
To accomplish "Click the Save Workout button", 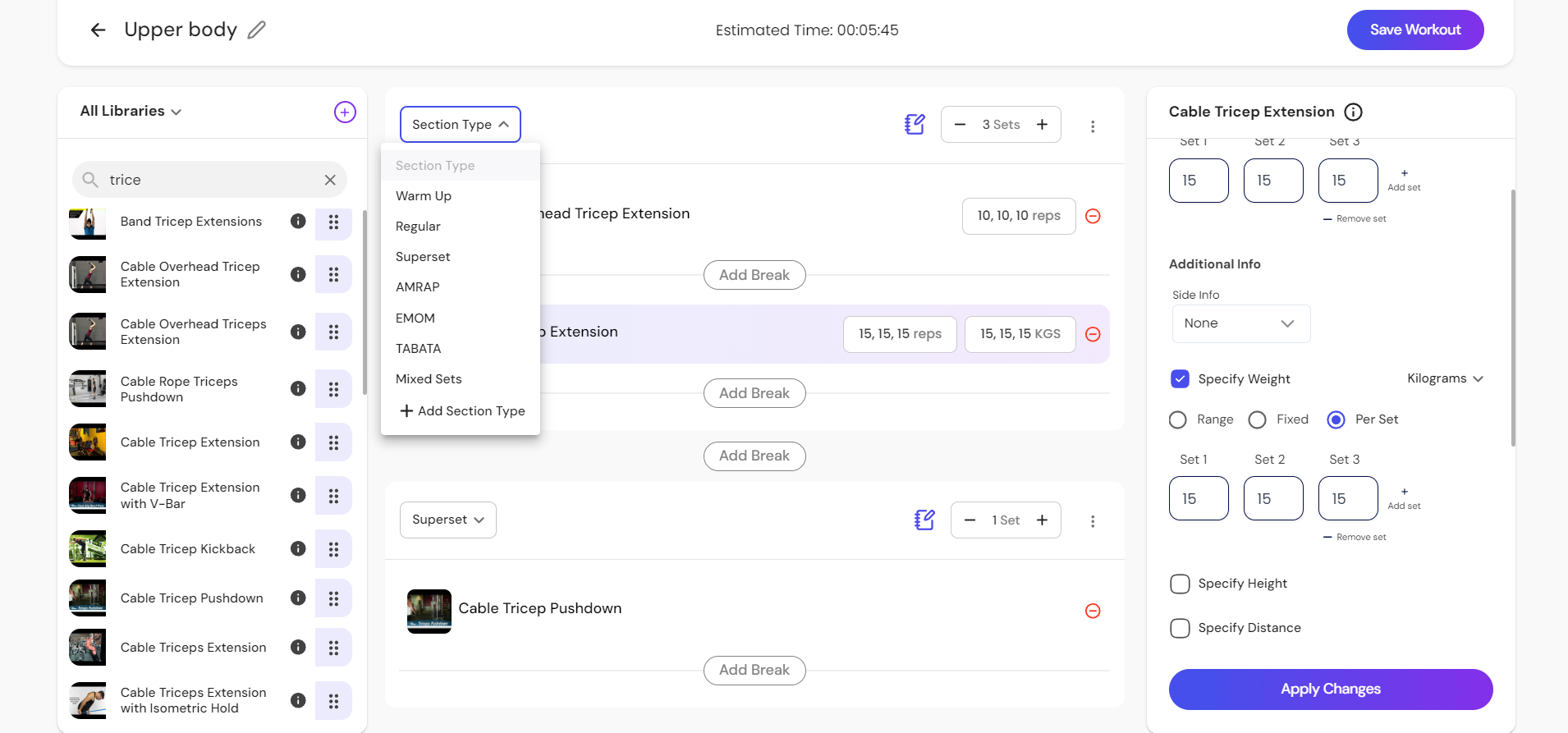I will pos(1414,30).
